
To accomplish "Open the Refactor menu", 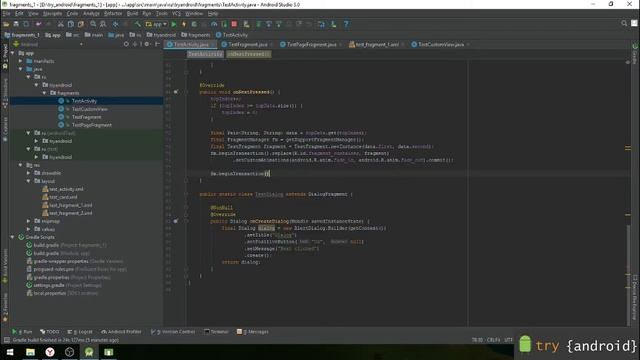I will point(113,13).
